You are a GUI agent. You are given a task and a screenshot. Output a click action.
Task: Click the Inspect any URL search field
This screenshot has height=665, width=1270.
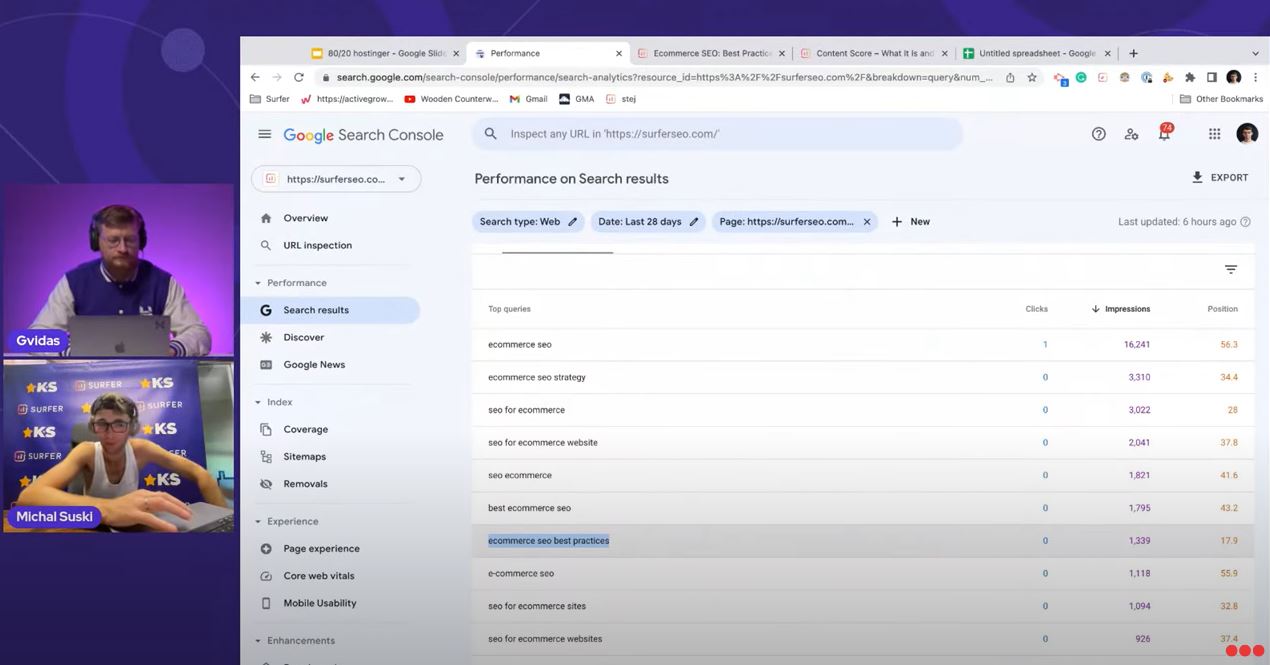tap(717, 134)
